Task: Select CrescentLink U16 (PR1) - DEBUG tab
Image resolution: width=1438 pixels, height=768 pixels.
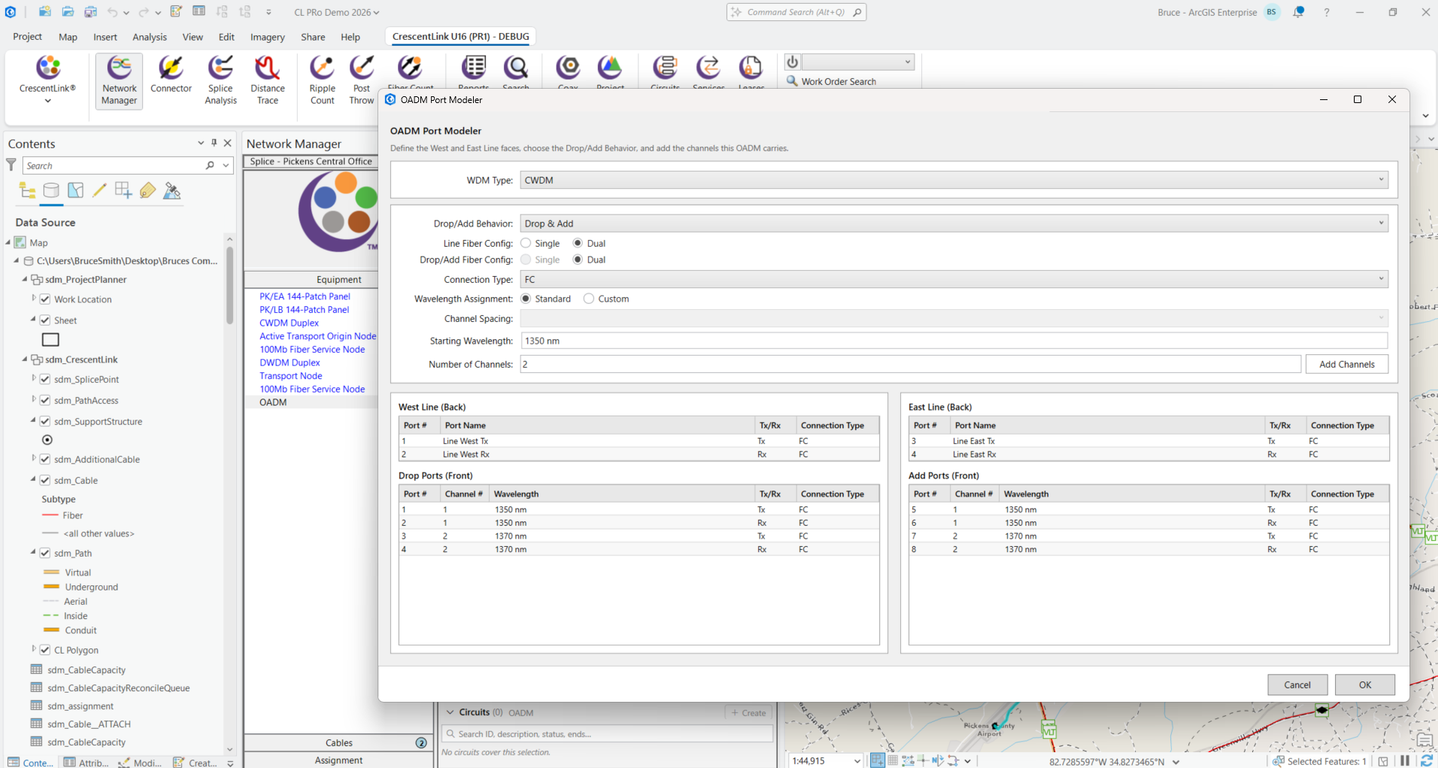Action: (460, 37)
